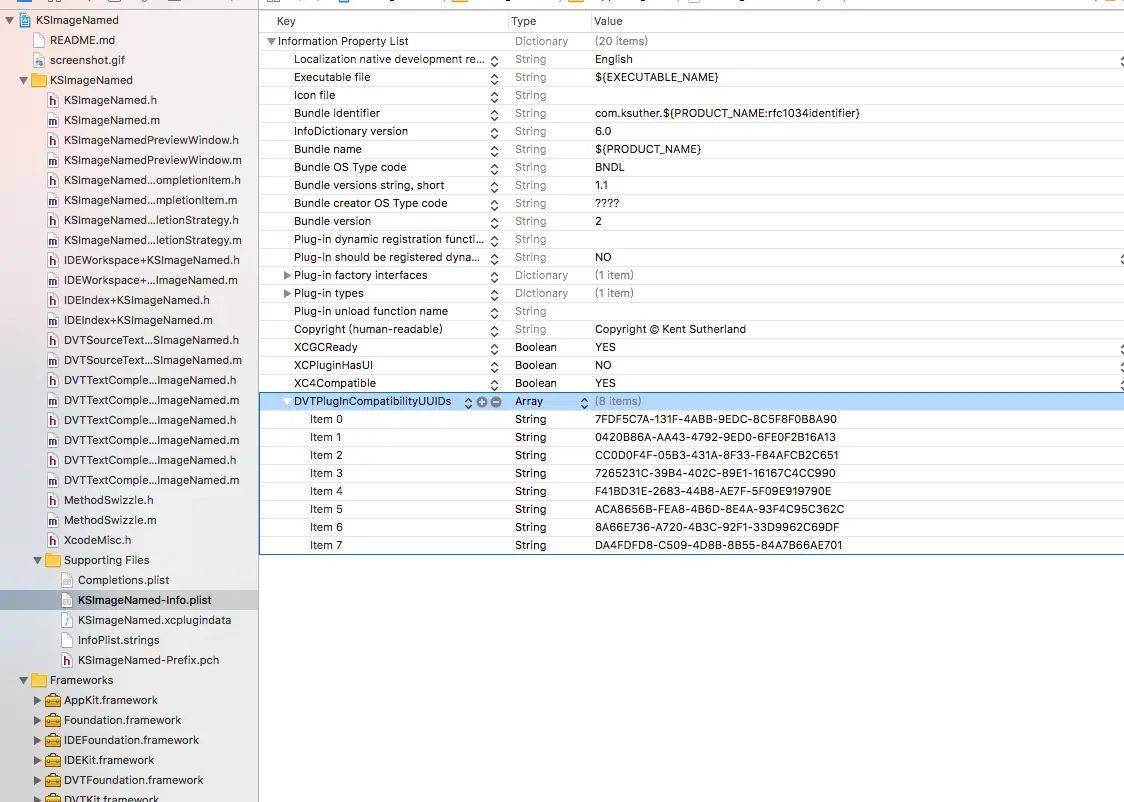Image resolution: width=1124 pixels, height=802 pixels.
Task: Expand the Plug-in factory interfaces dictionary
Action: pyautogui.click(x=287, y=275)
